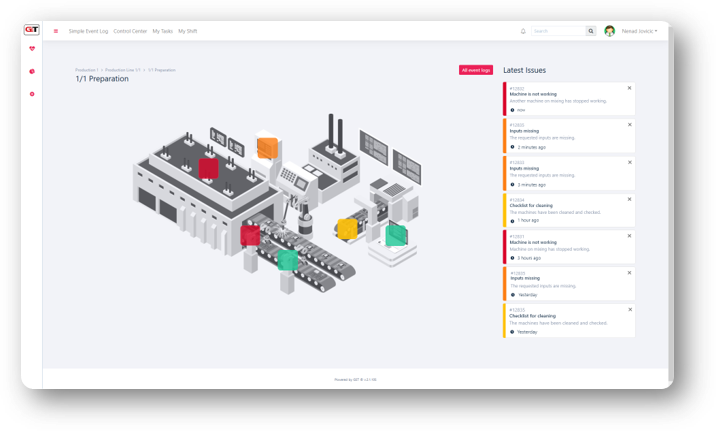Image resolution: width=716 pixels, height=431 pixels.
Task: Open the Simple Event Log menu
Action: (89, 31)
